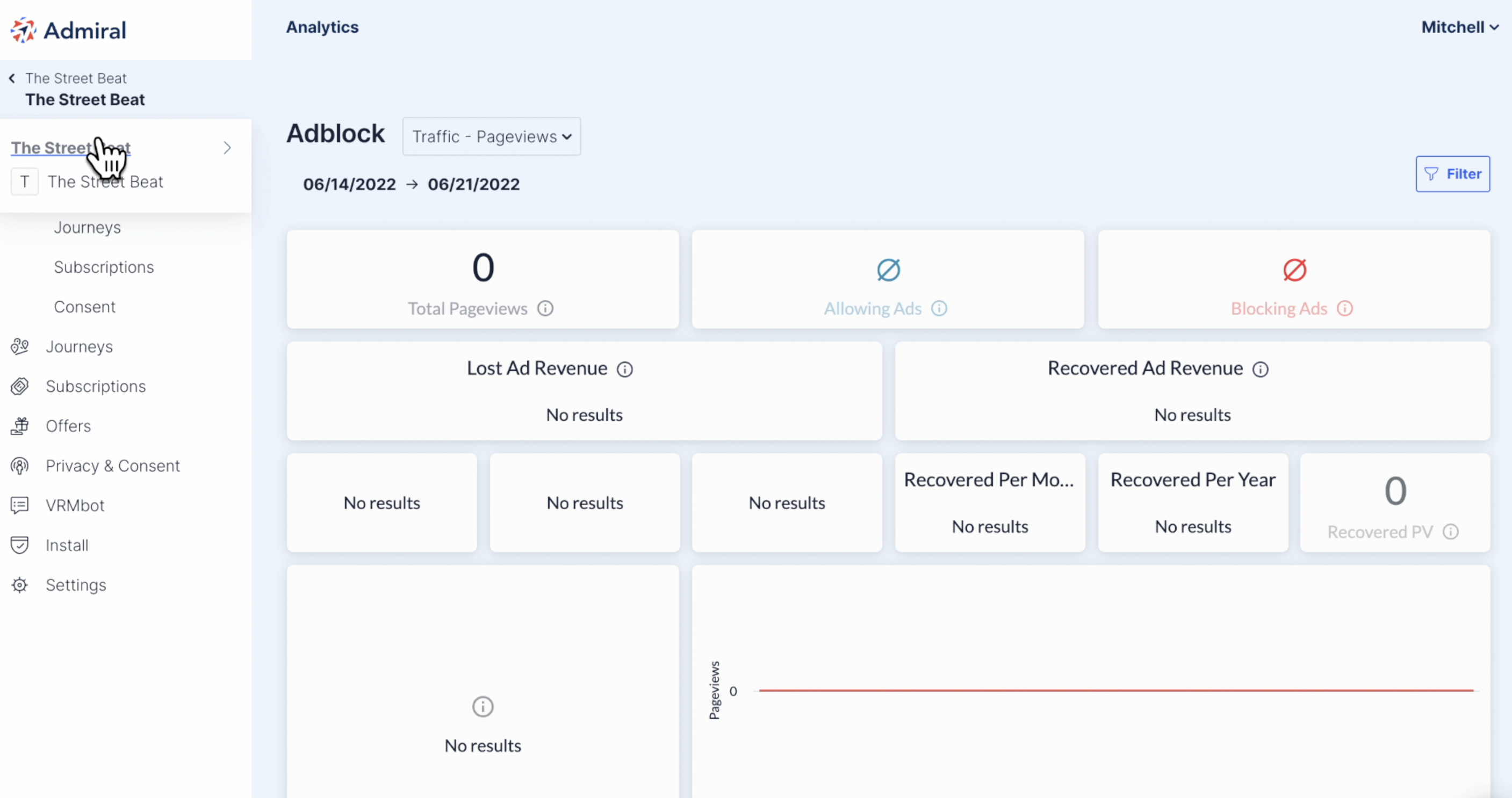
Task: Open the Consent analytics sub-item
Action: pos(84,307)
